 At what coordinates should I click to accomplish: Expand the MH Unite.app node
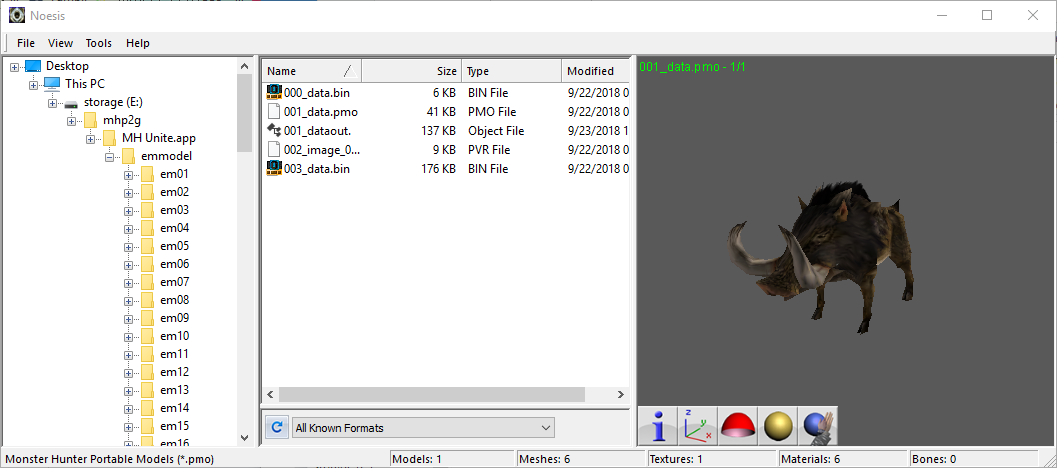pyautogui.click(x=90, y=139)
